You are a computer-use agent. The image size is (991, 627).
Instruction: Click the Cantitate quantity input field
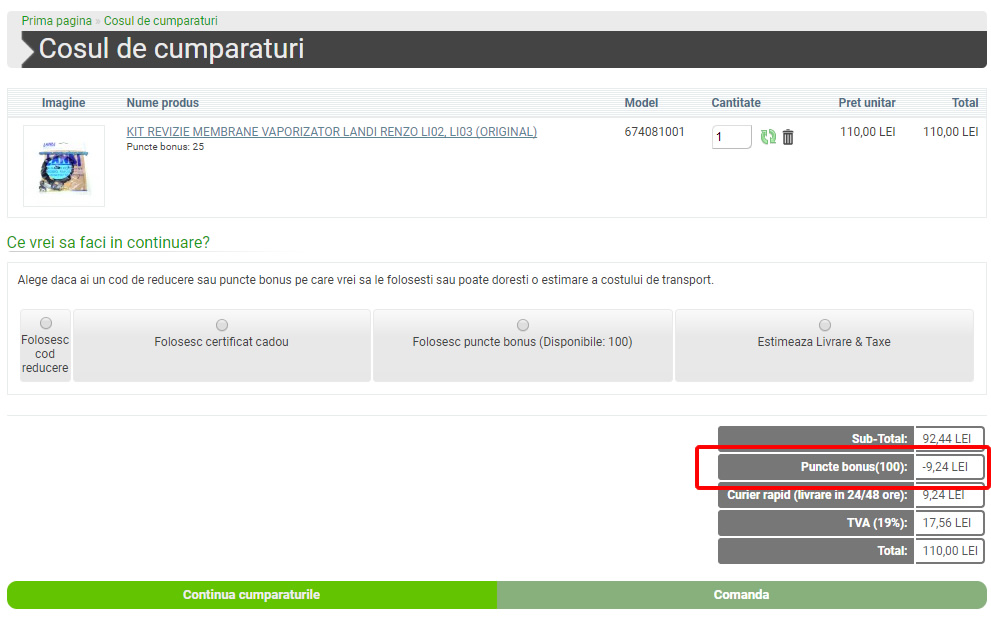click(731, 137)
